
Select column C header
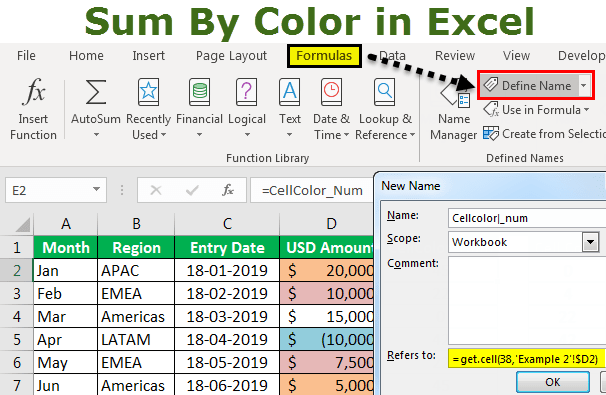pos(227,224)
